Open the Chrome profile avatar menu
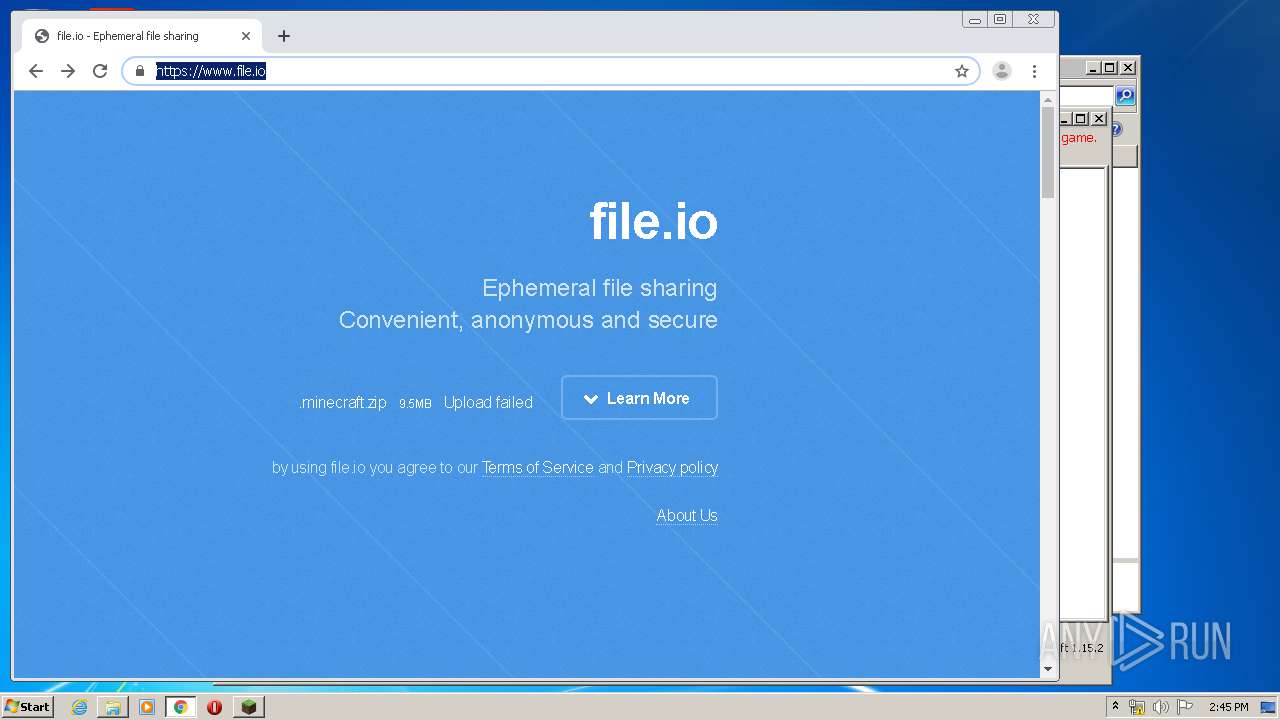The height and width of the screenshot is (720, 1280). (x=1001, y=71)
